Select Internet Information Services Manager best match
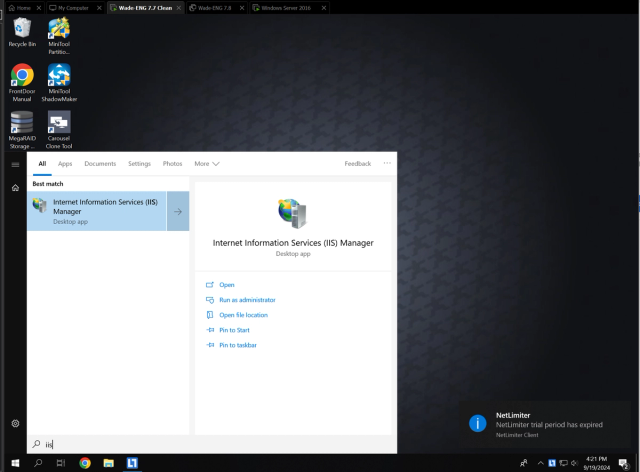The width and height of the screenshot is (640, 472). pos(97,211)
